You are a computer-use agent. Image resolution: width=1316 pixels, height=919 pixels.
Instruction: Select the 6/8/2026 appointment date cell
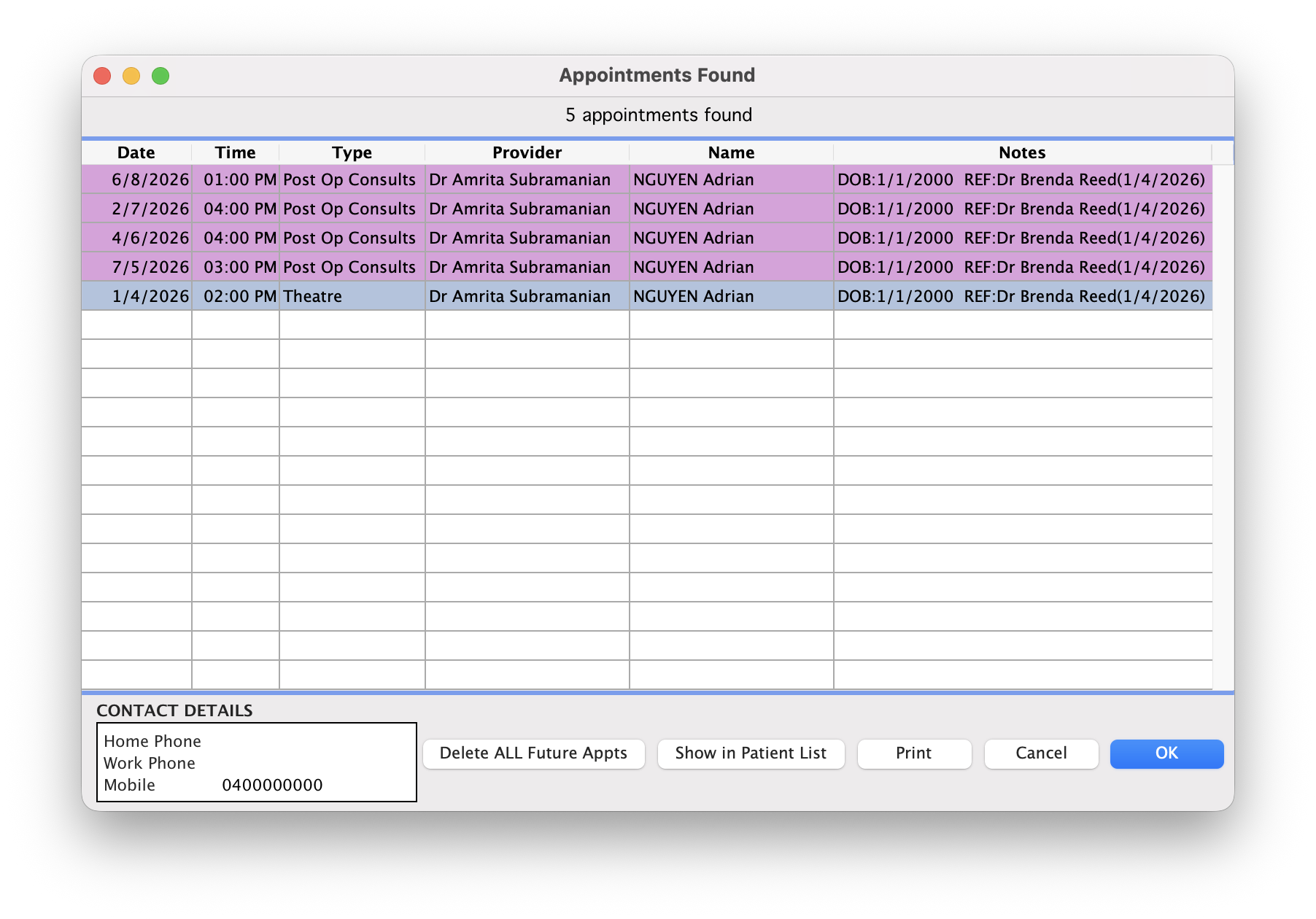[136, 179]
